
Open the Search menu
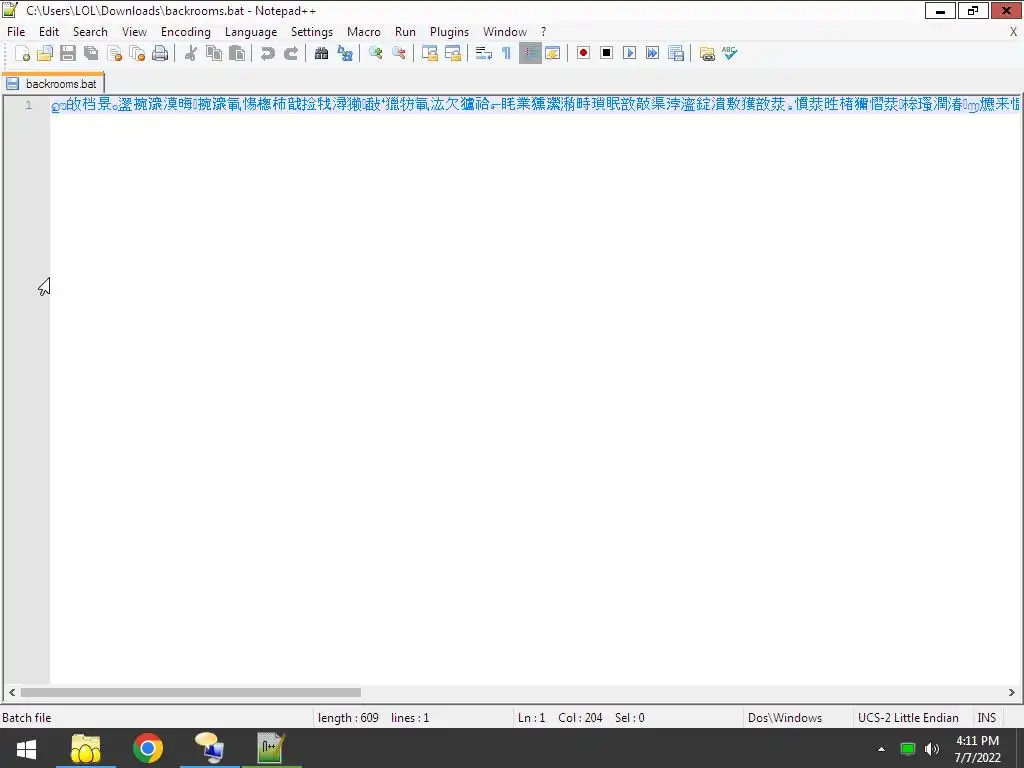click(x=90, y=32)
